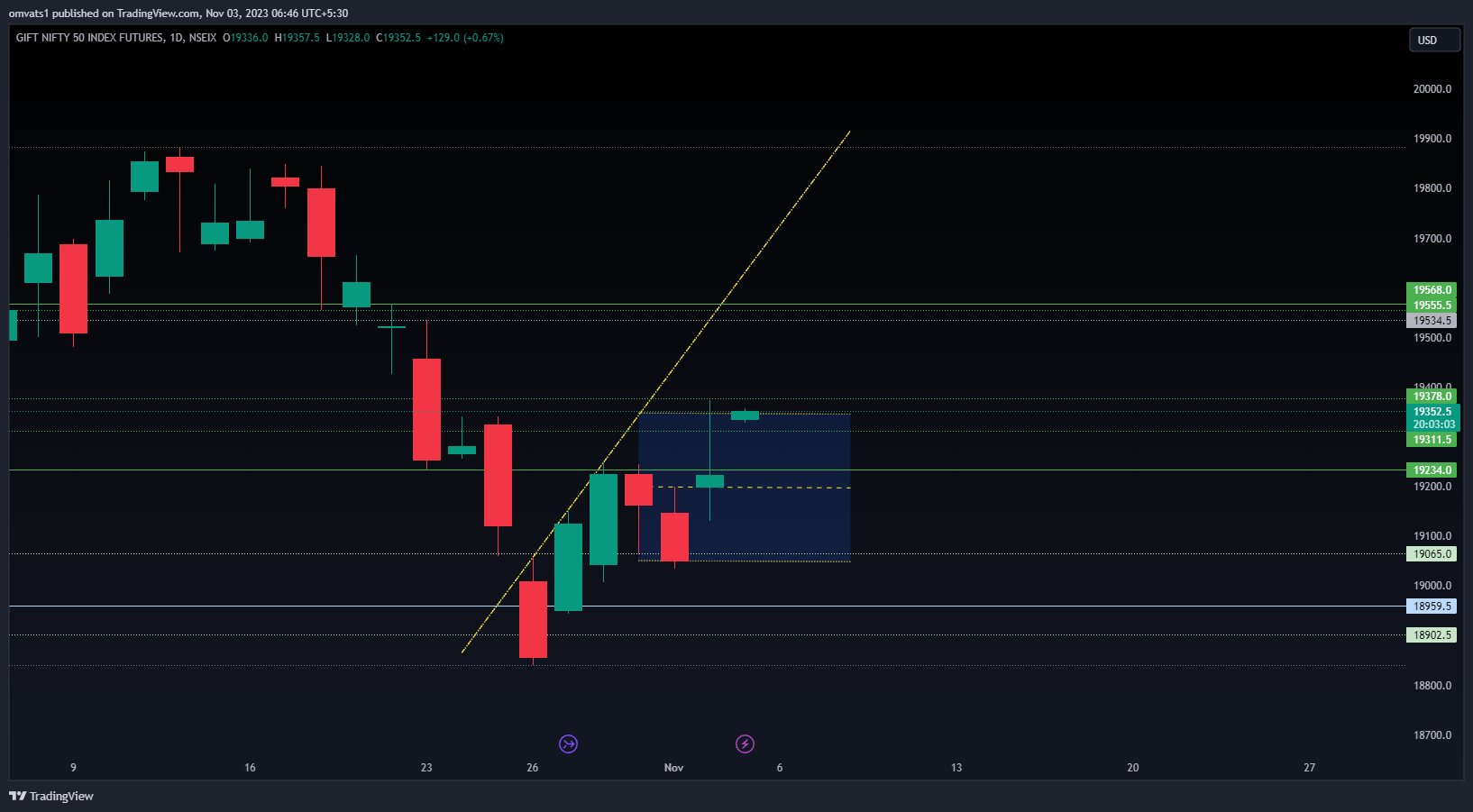The width and height of the screenshot is (1473, 812).
Task: Click the 19311.5 price label
Action: [x=1432, y=440]
